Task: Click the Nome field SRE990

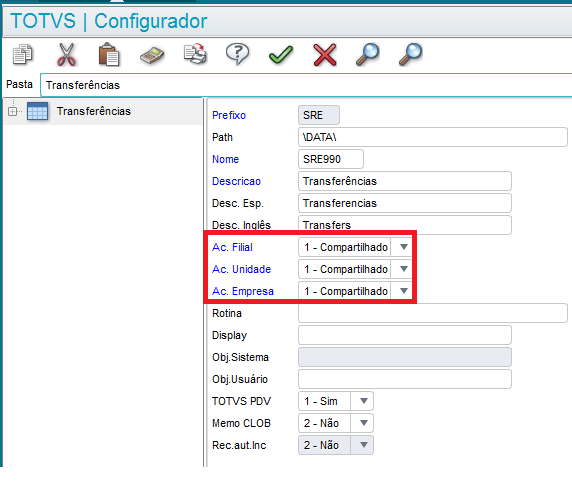Action: [331, 159]
